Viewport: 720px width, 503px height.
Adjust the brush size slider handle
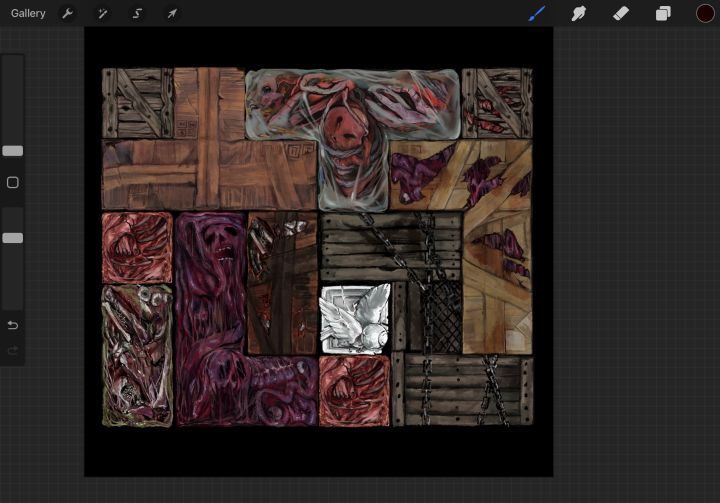13,151
